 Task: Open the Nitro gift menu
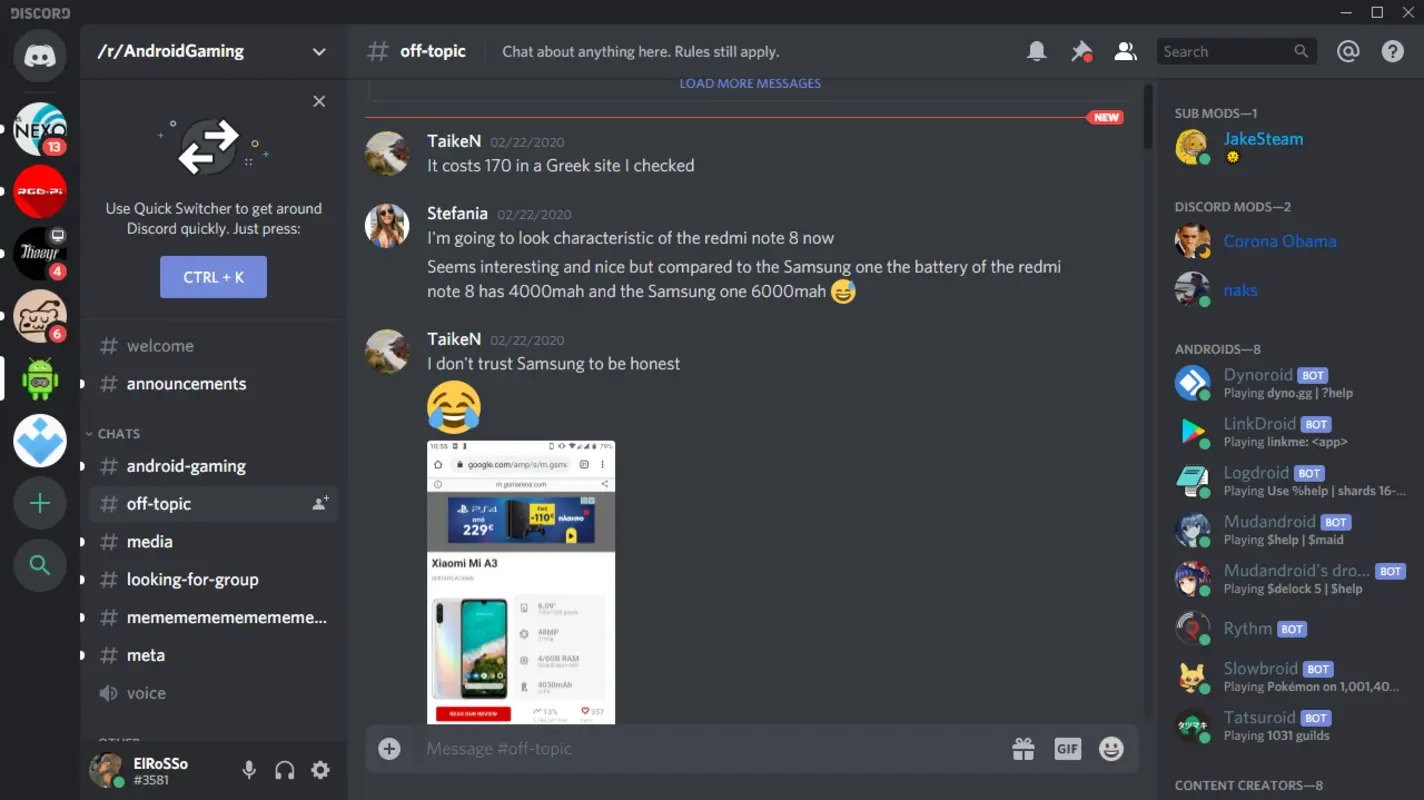pyautogui.click(x=1023, y=748)
